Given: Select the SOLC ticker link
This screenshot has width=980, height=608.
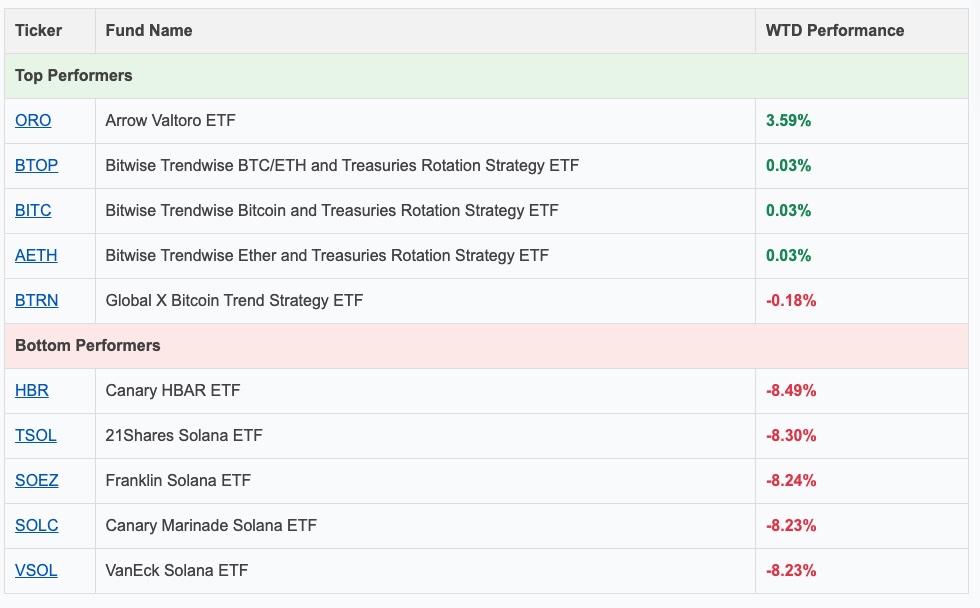Looking at the screenshot, I should tap(36, 525).
